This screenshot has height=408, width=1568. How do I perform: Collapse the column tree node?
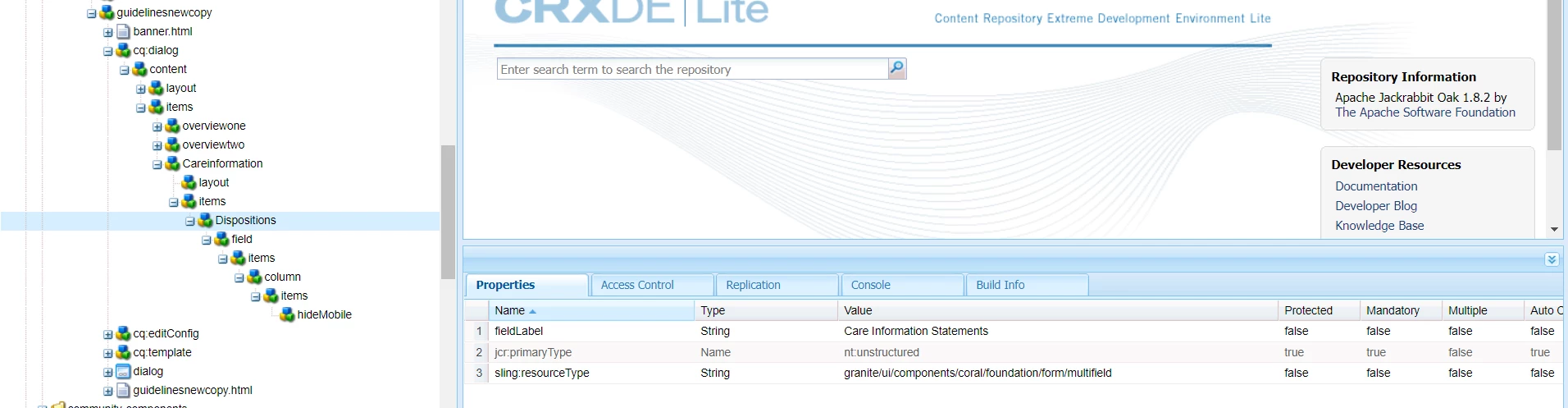[x=239, y=277]
